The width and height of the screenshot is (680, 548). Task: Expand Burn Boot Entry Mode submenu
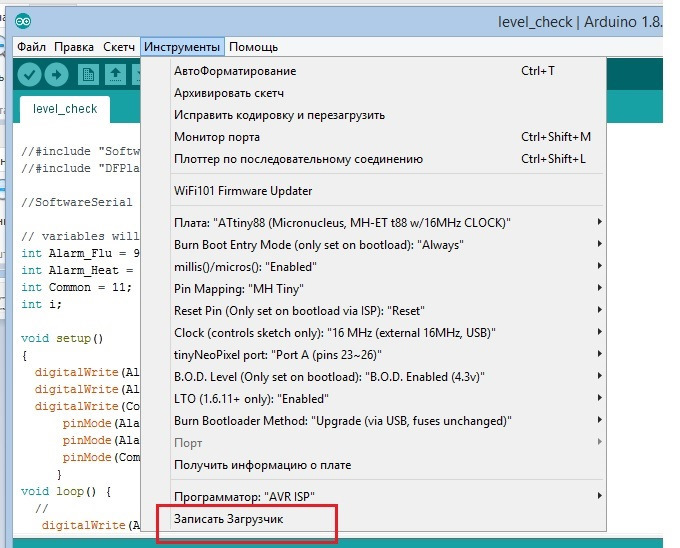(x=373, y=245)
